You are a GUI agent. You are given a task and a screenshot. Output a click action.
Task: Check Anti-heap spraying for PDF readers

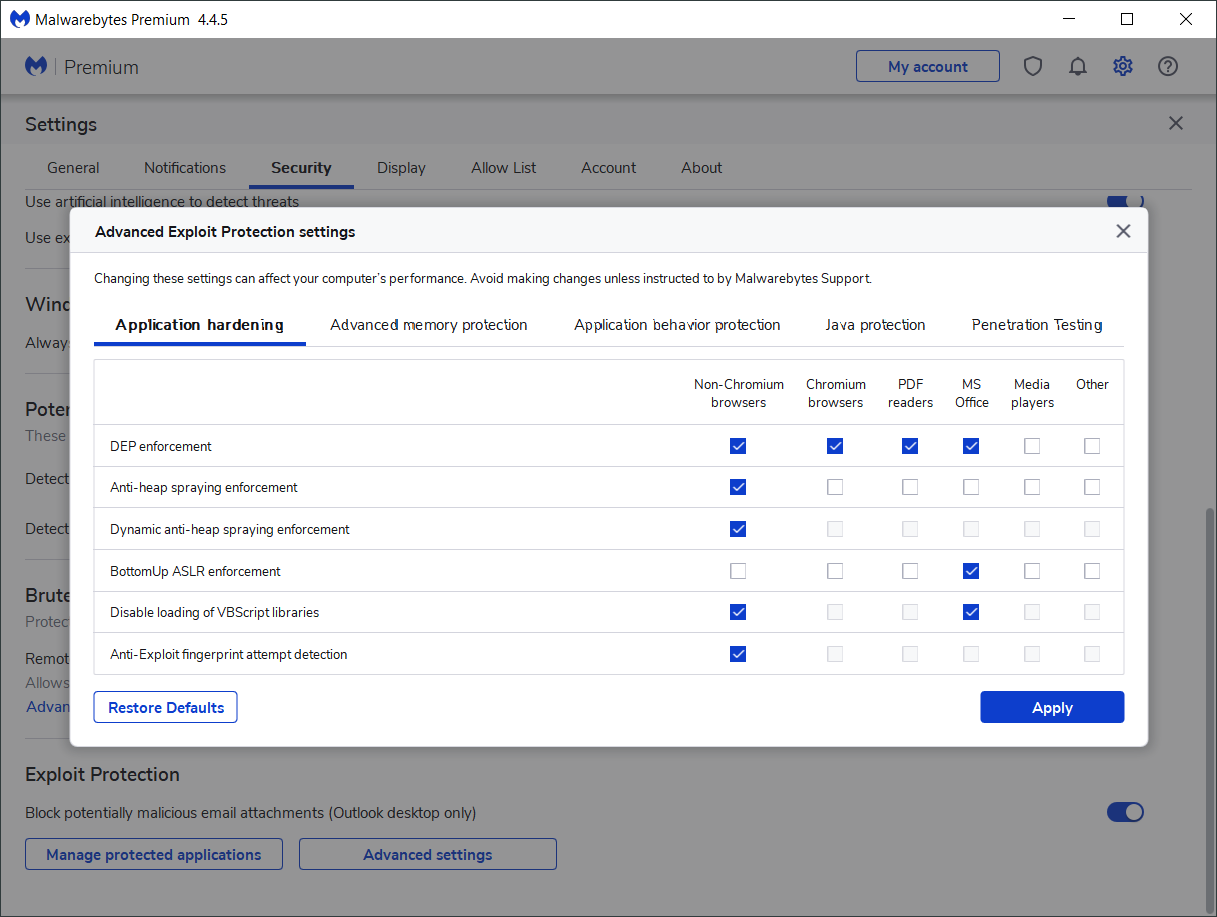tap(910, 487)
